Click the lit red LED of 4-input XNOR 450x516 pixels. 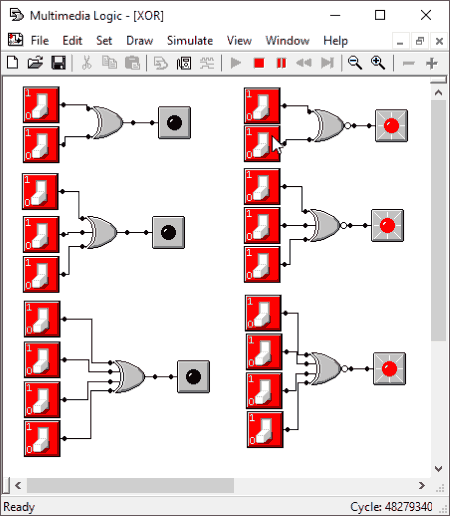point(389,369)
